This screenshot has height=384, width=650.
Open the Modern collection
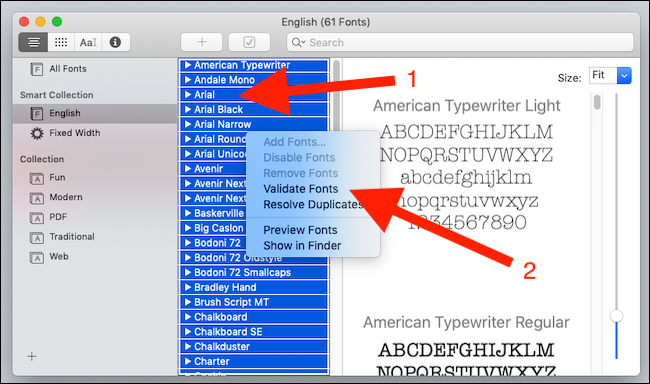pyautogui.click(x=66, y=197)
